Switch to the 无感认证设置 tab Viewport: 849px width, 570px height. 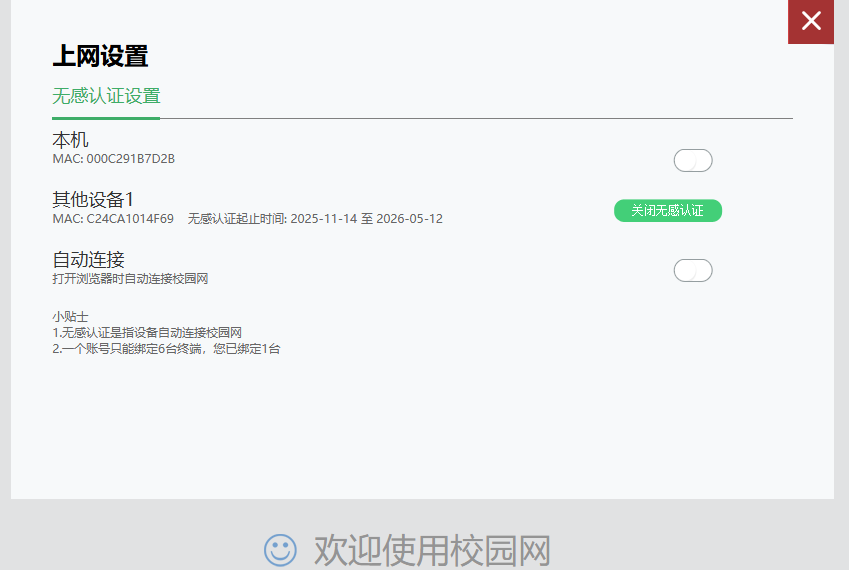point(106,97)
